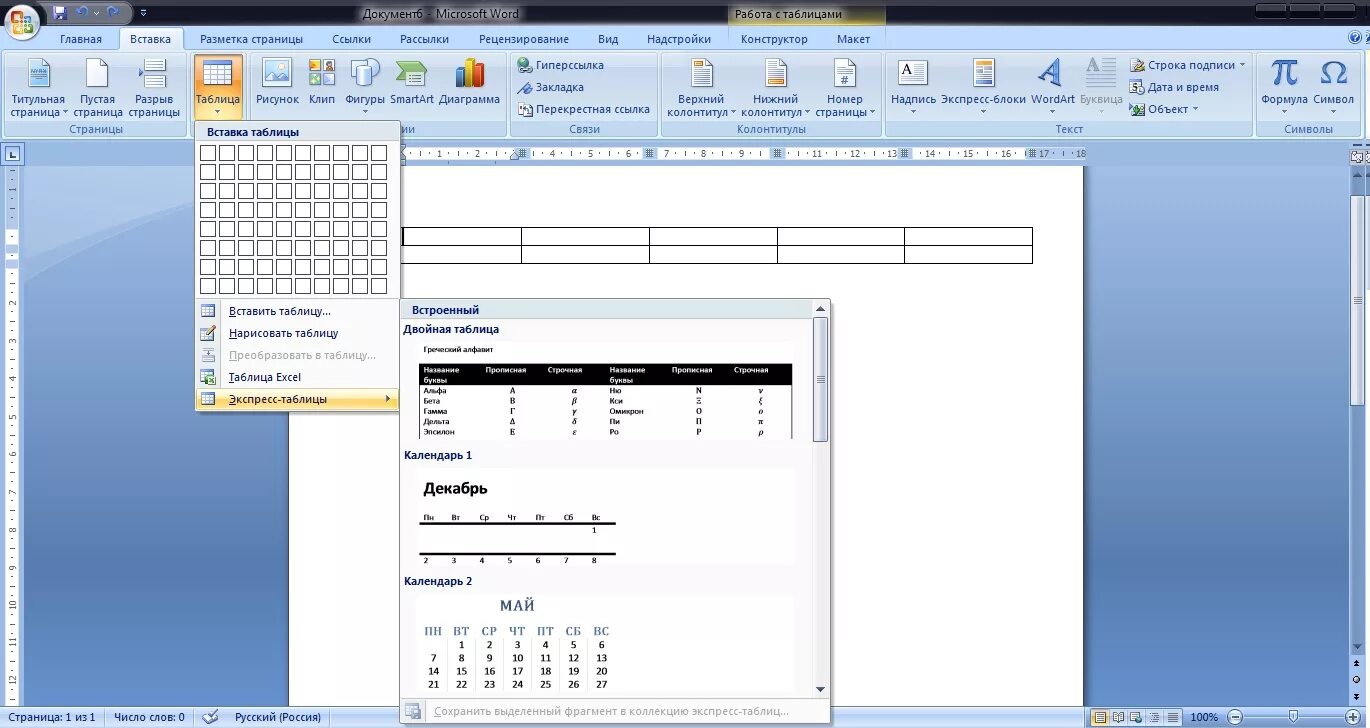The height and width of the screenshot is (728, 1370).
Task: Add a hyperlink via Гиперссылка
Action: pos(560,65)
